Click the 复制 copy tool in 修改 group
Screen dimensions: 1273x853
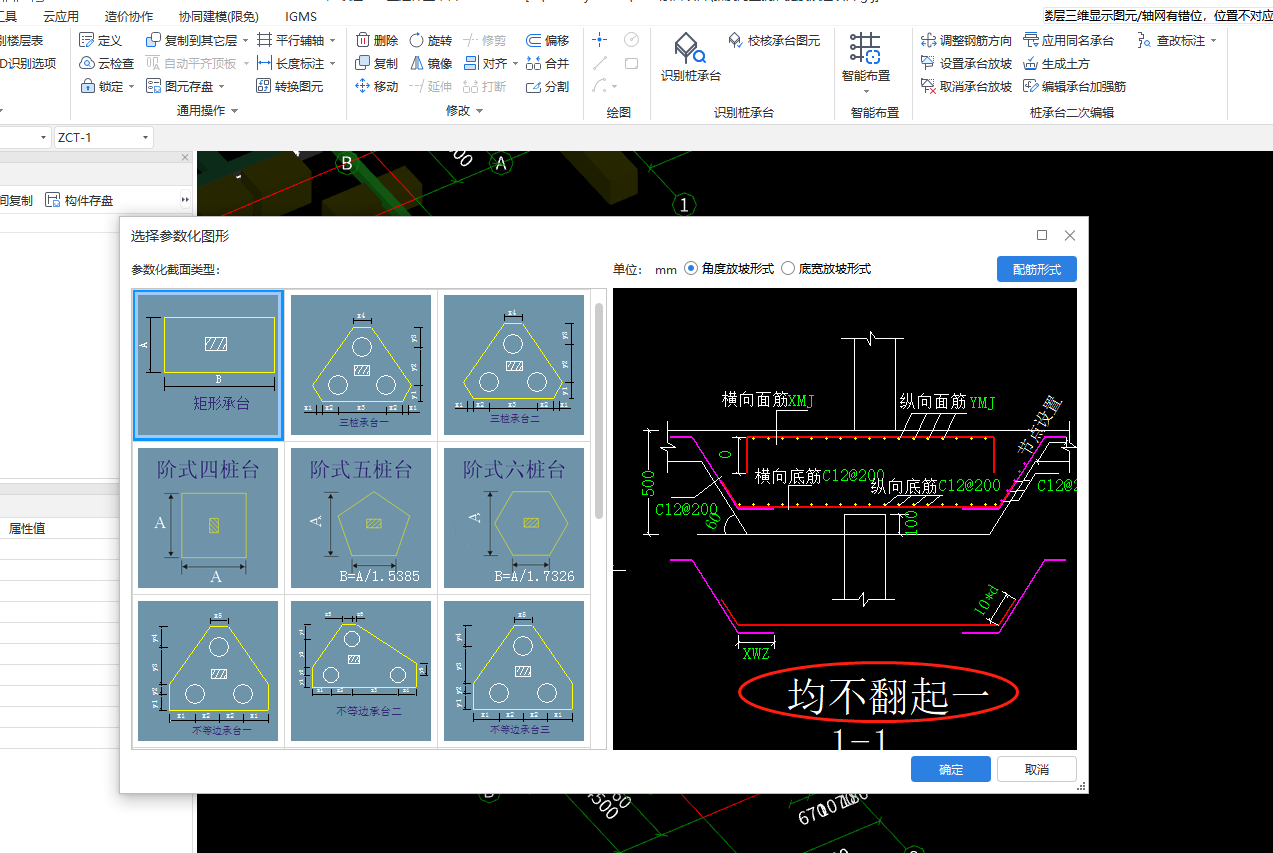376,63
